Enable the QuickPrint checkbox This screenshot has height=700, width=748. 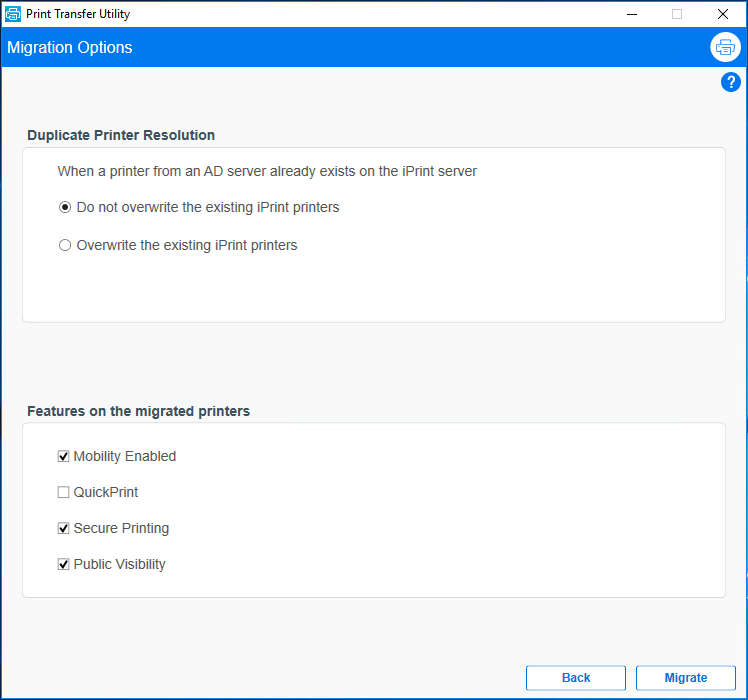pos(64,493)
